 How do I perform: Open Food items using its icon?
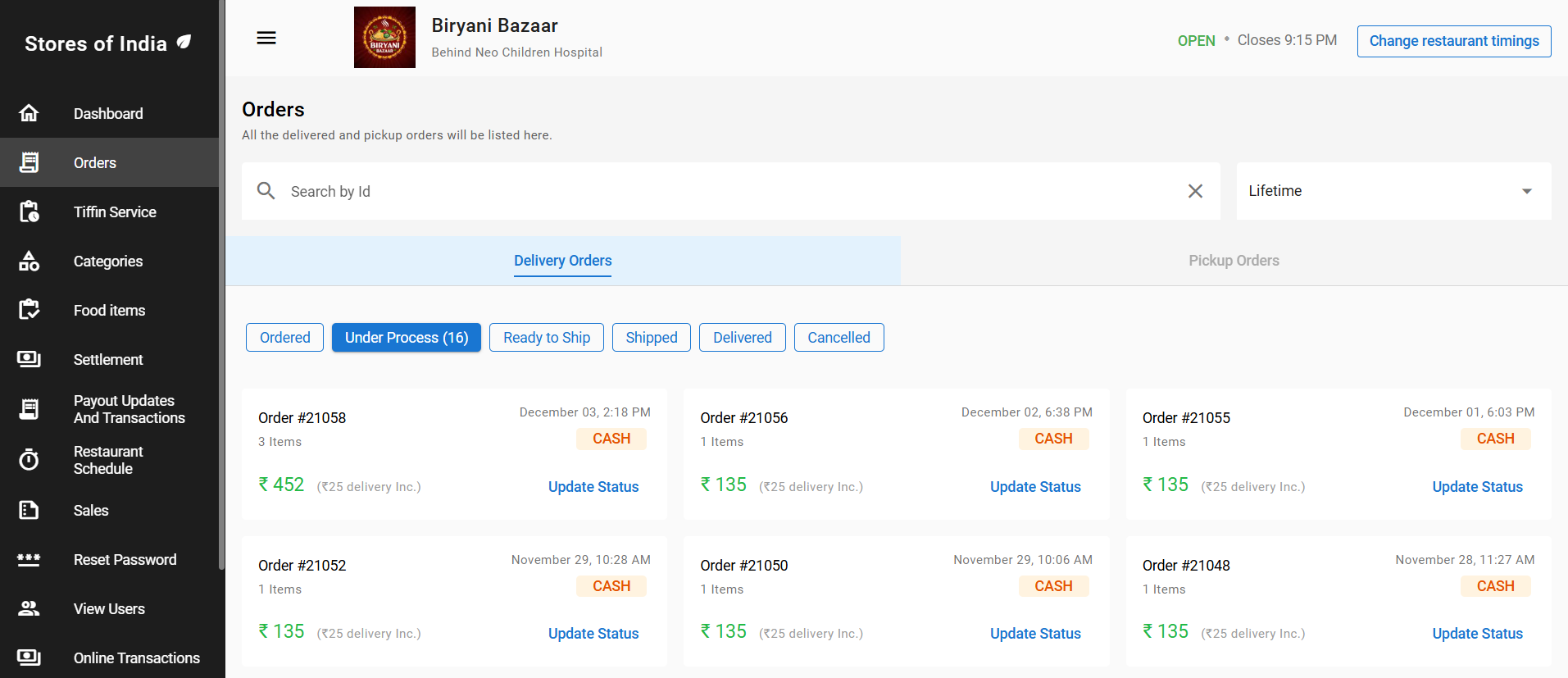click(29, 310)
